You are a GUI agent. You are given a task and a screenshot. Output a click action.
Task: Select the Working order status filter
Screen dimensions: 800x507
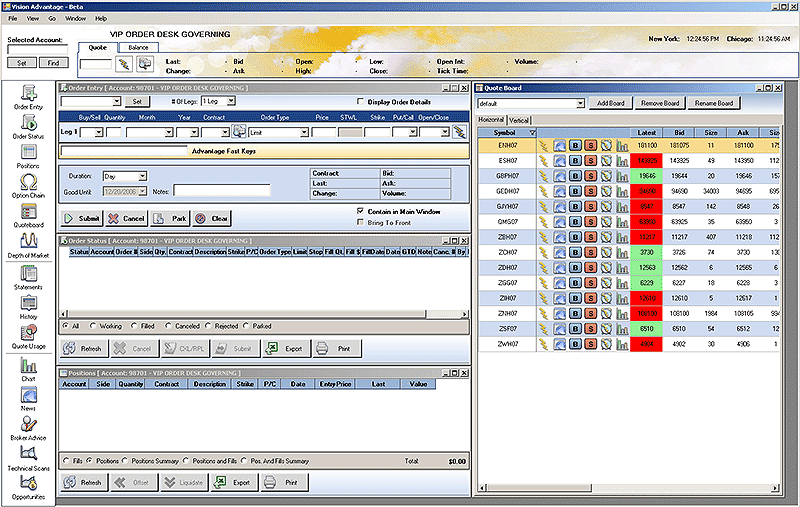pyautogui.click(x=92, y=326)
